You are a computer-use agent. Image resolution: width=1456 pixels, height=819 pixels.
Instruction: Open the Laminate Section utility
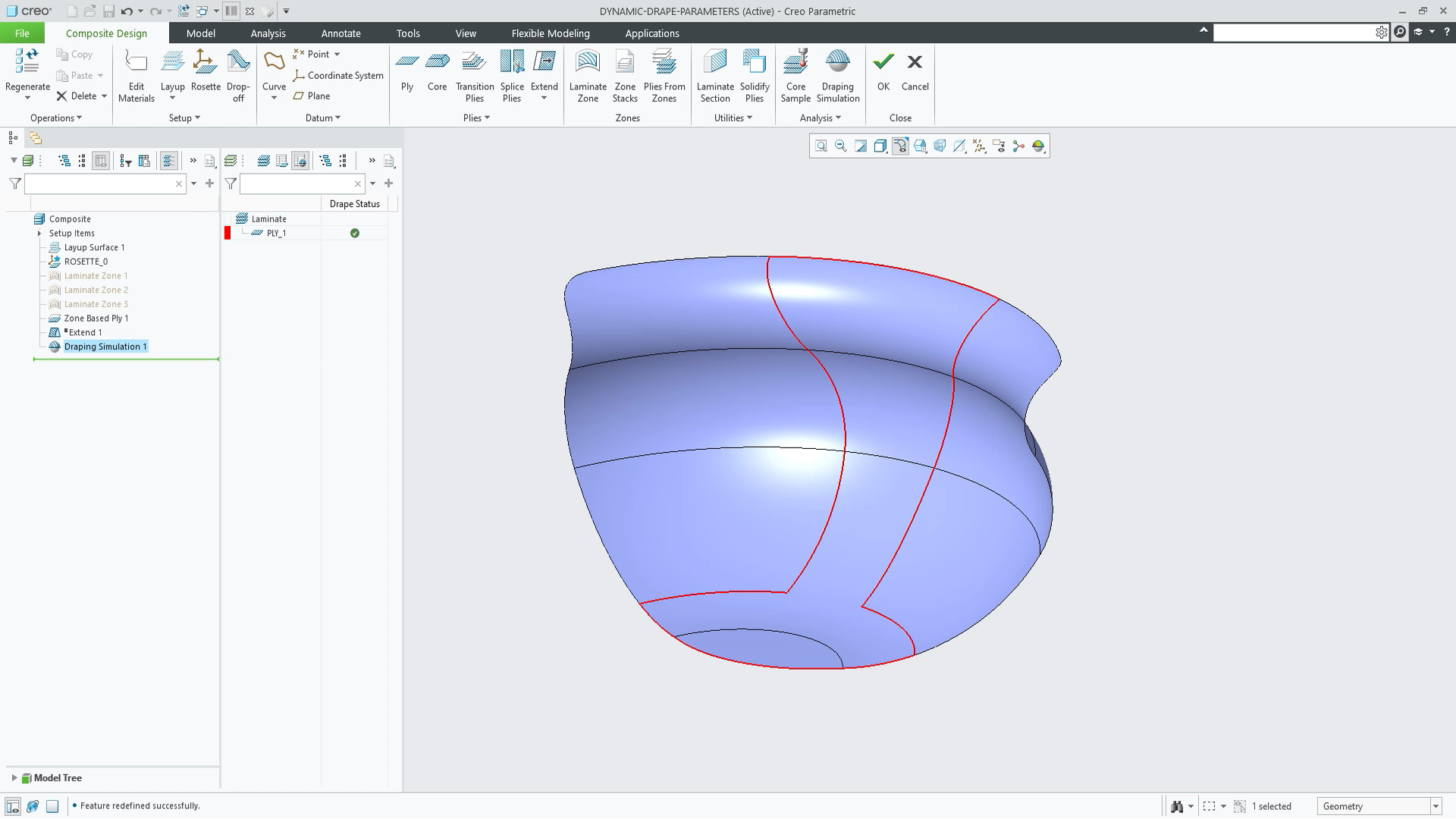715,76
